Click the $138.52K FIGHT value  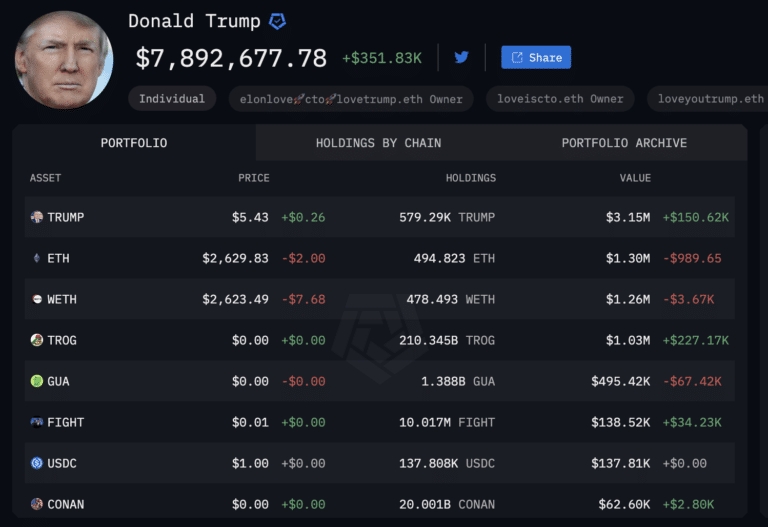click(x=621, y=422)
